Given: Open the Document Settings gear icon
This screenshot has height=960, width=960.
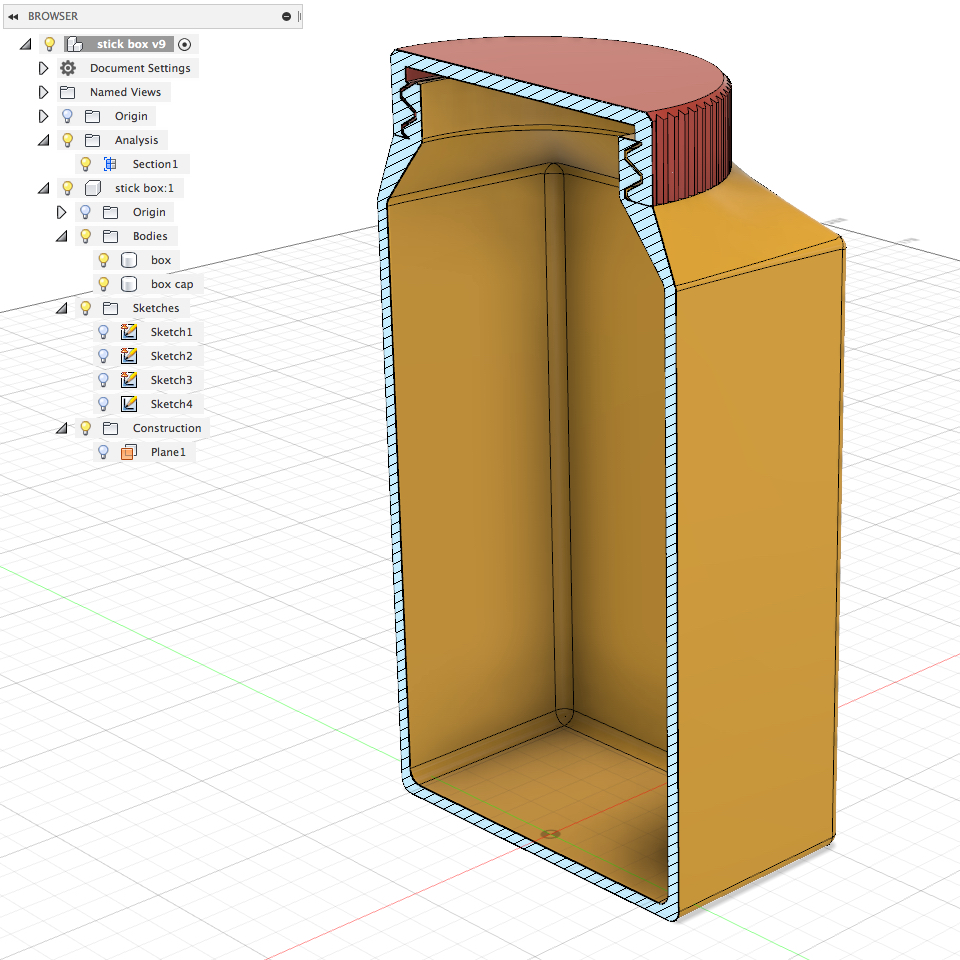Looking at the screenshot, I should pos(67,68).
